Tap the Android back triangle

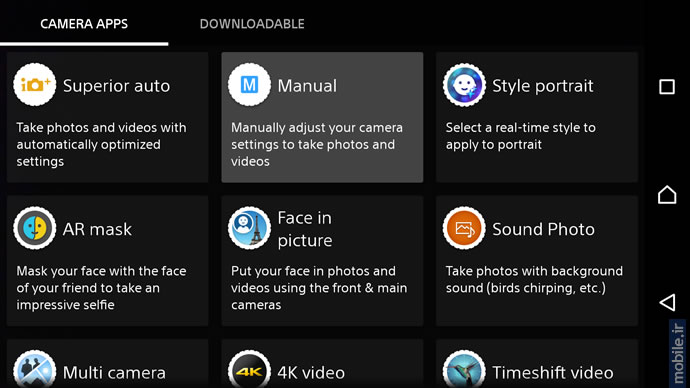pos(667,302)
